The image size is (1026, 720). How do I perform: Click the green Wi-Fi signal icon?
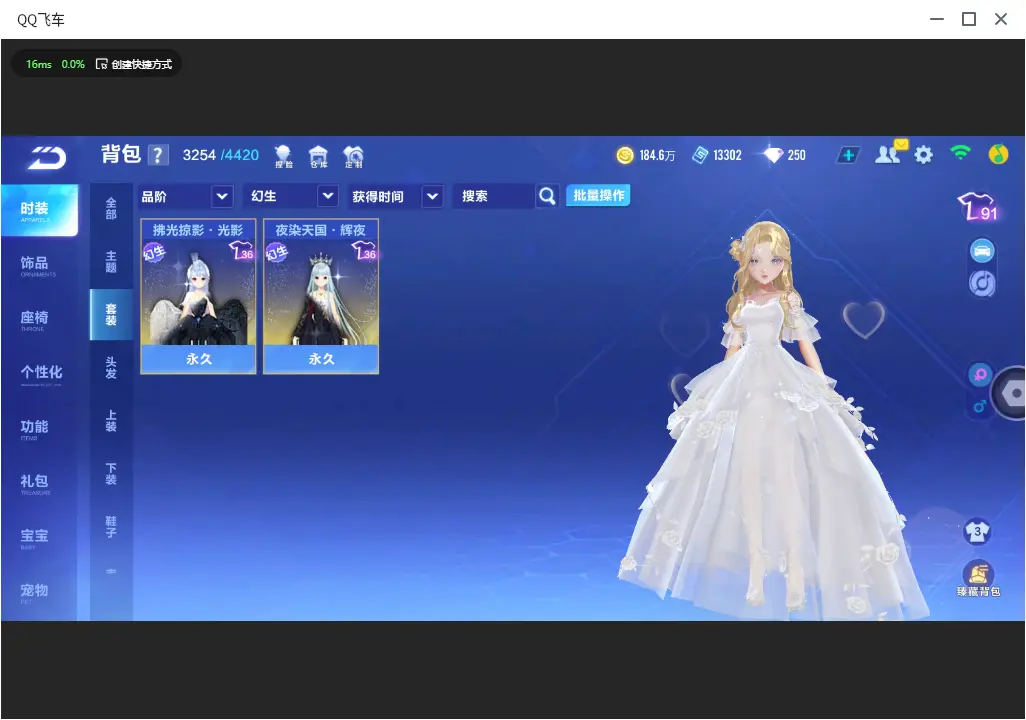point(961,153)
